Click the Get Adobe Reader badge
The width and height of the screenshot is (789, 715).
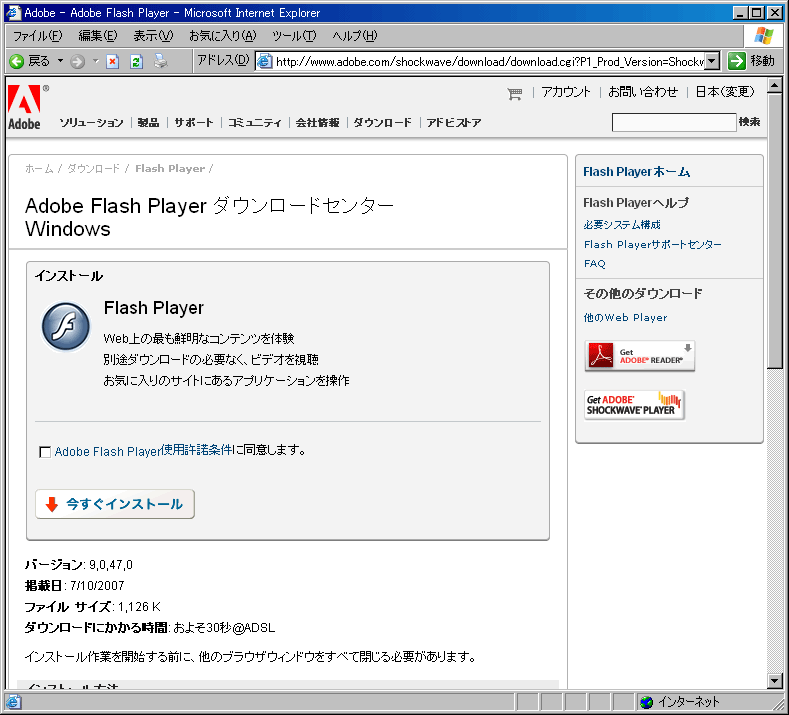point(640,356)
